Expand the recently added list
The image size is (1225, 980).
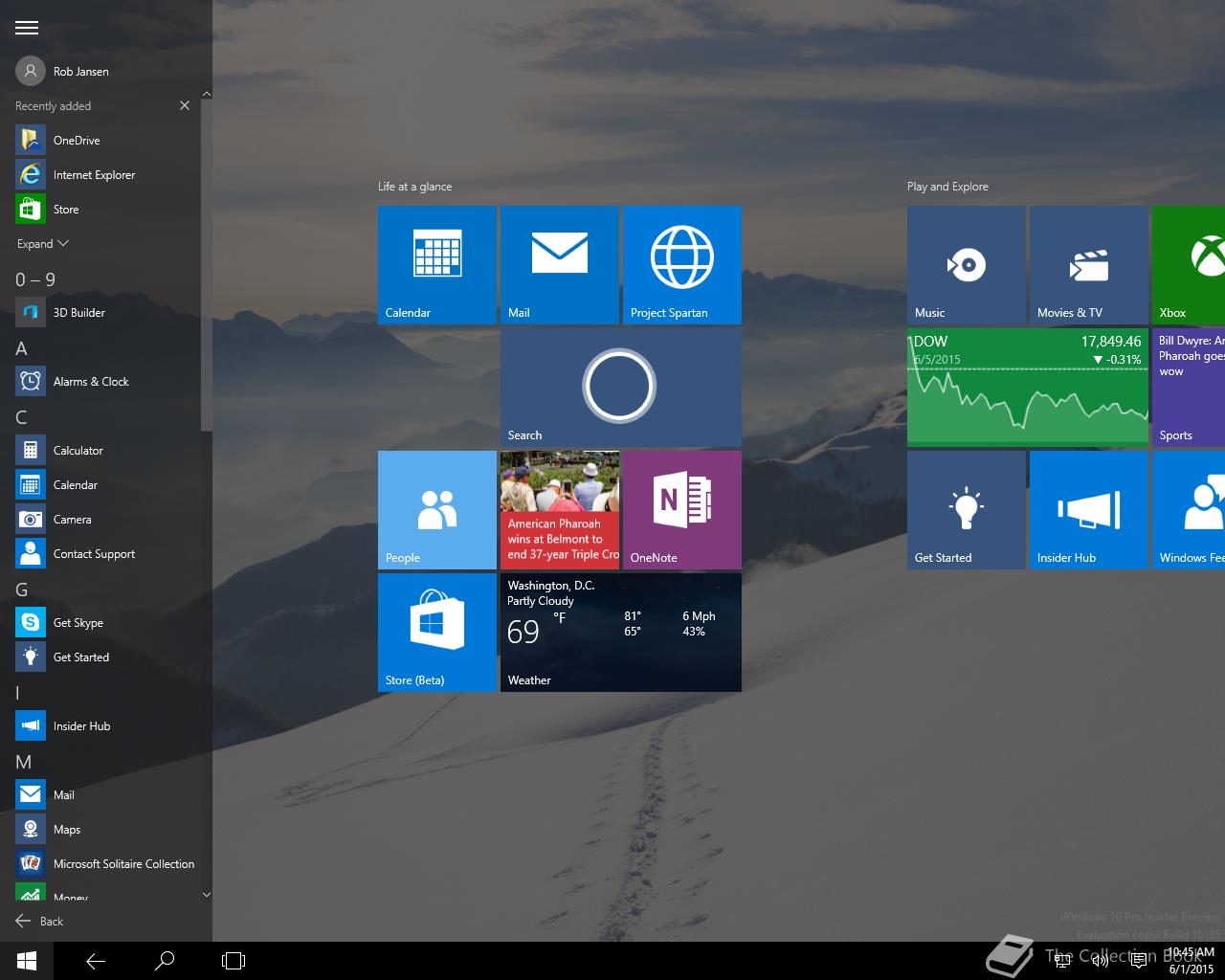pyautogui.click(x=43, y=244)
